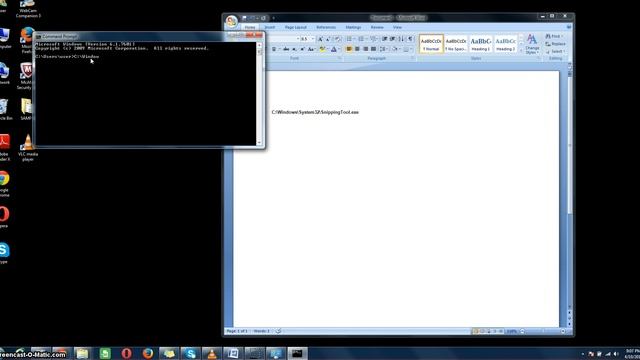Open Word Help icon
640x360 pixels.
pos(569,27)
